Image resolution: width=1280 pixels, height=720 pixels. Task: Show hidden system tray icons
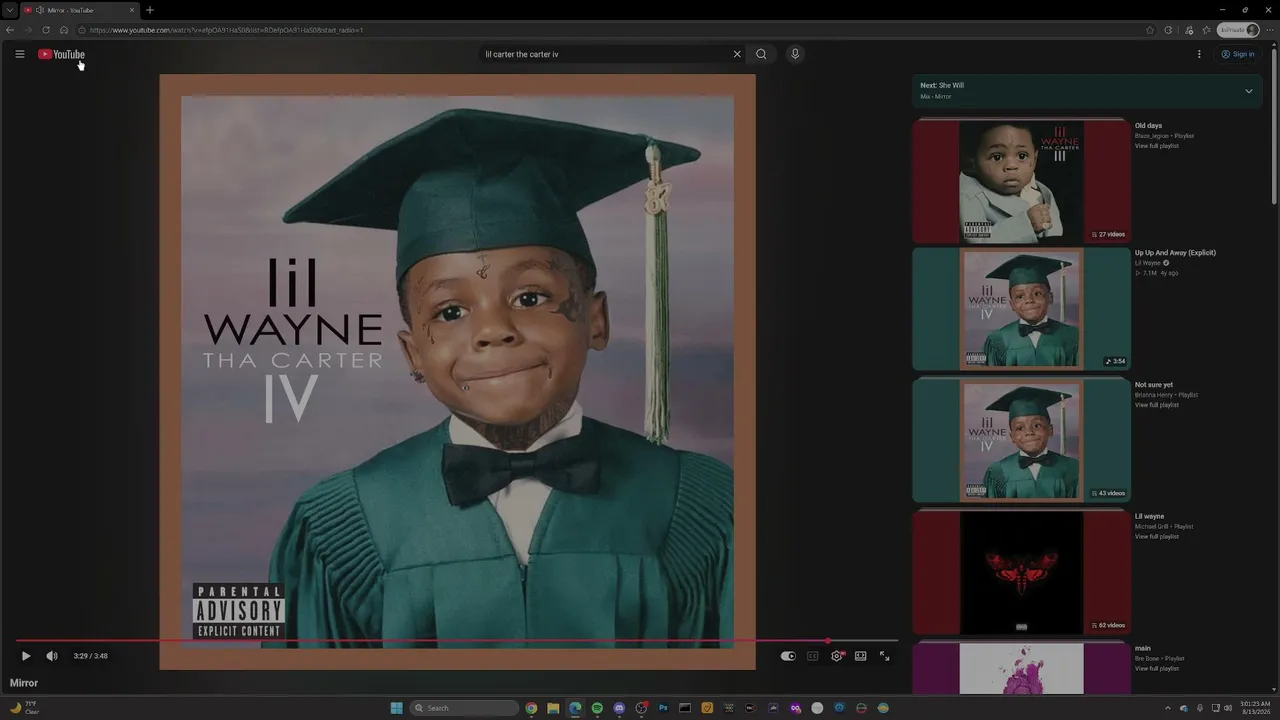pos(1168,708)
